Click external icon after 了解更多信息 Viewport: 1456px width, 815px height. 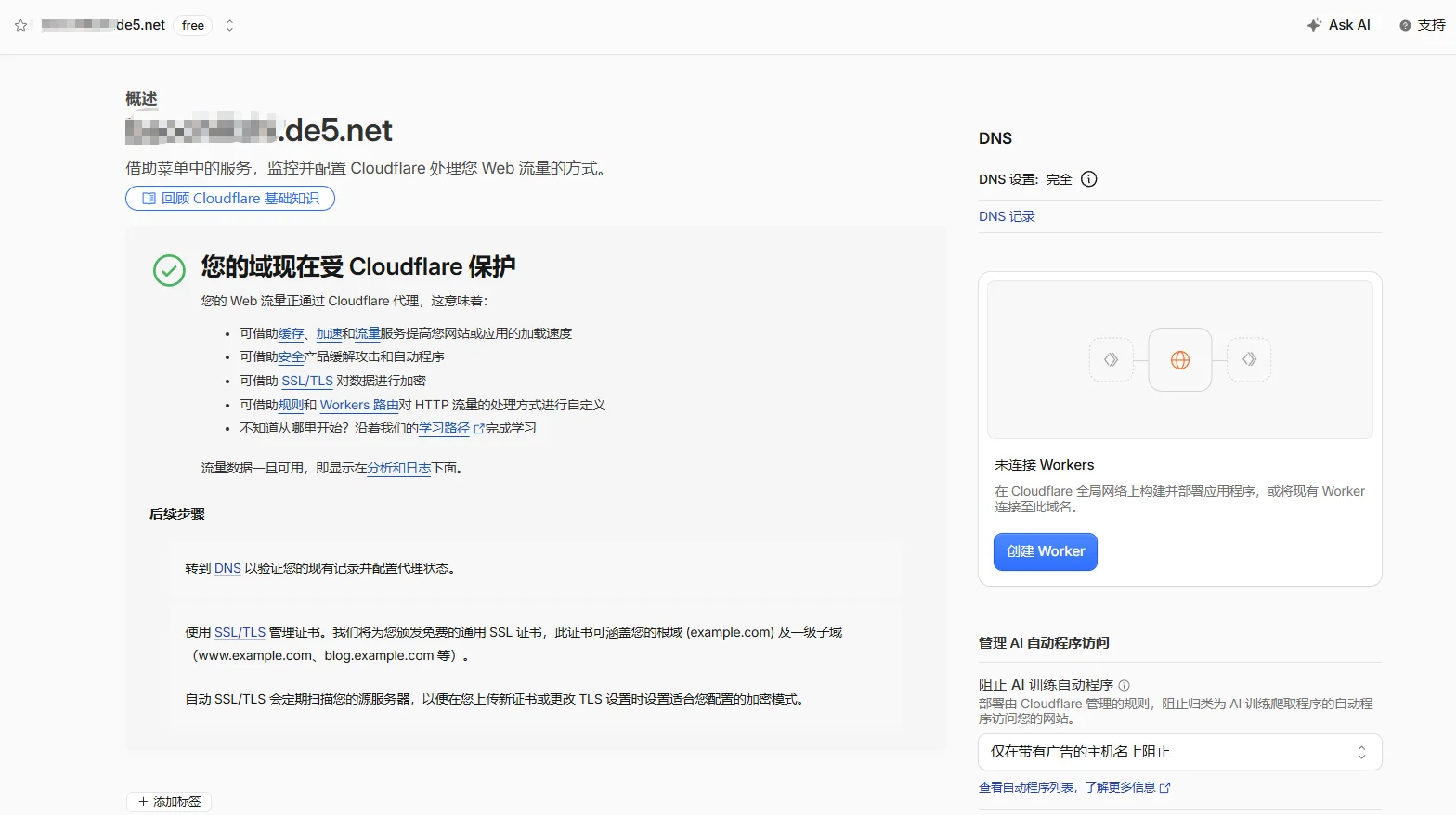coord(1165,787)
